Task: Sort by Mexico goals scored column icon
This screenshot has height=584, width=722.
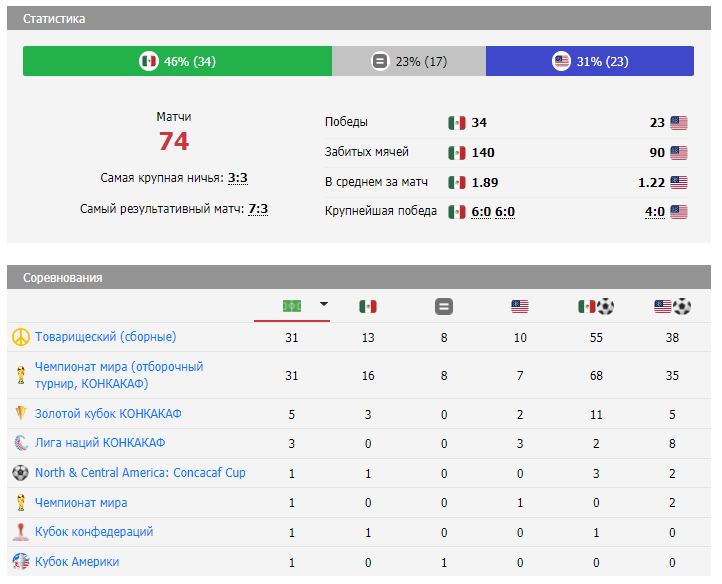Action: coord(596,306)
